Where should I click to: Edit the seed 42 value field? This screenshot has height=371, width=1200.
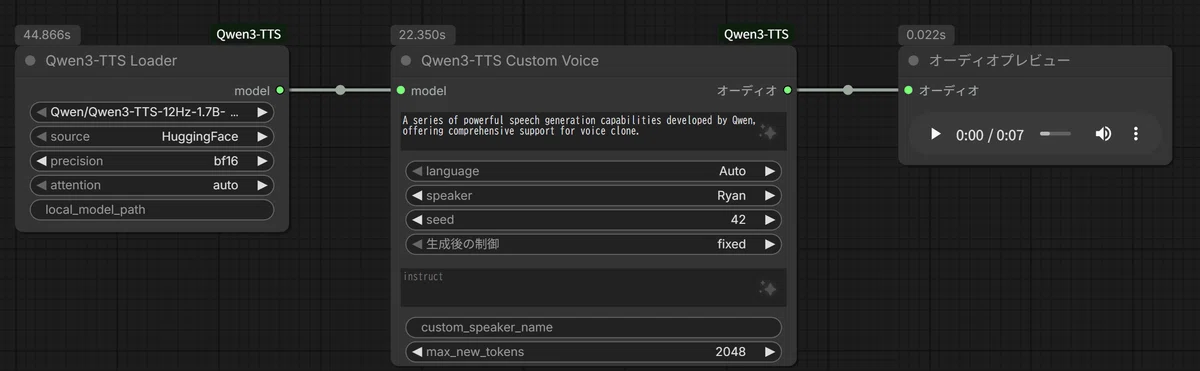point(593,219)
